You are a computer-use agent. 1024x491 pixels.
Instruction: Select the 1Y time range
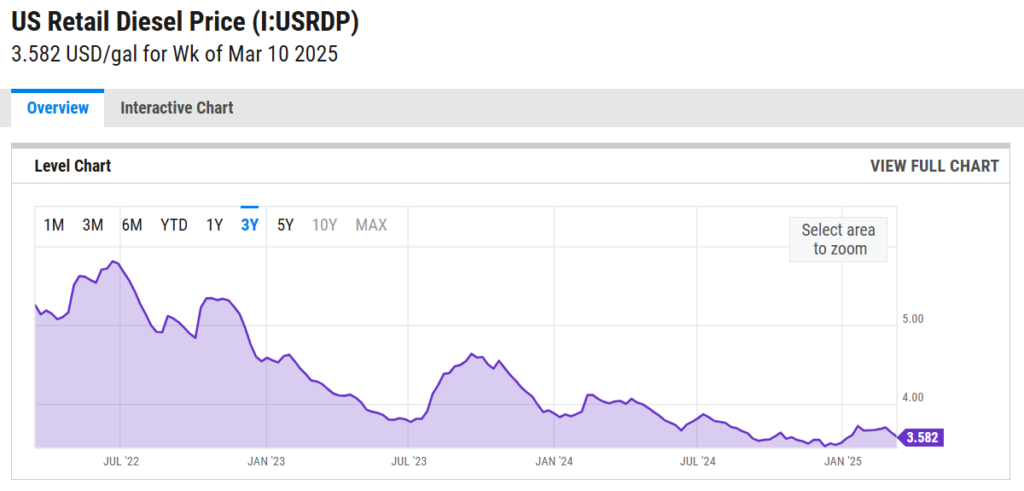click(x=214, y=225)
